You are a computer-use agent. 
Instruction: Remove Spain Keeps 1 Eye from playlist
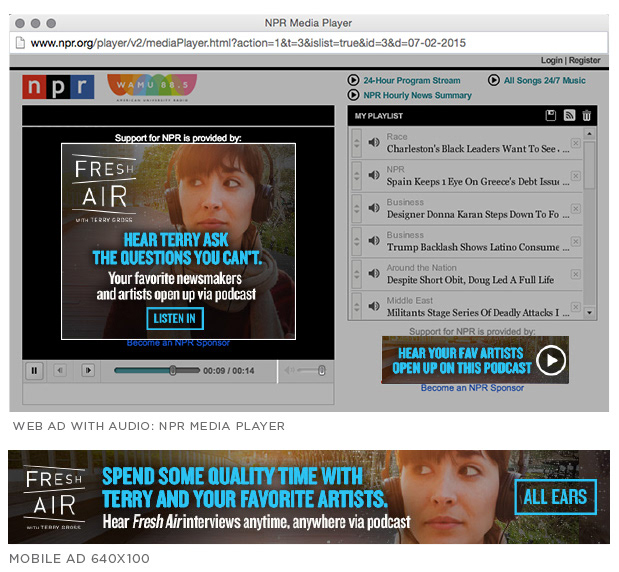click(x=576, y=176)
